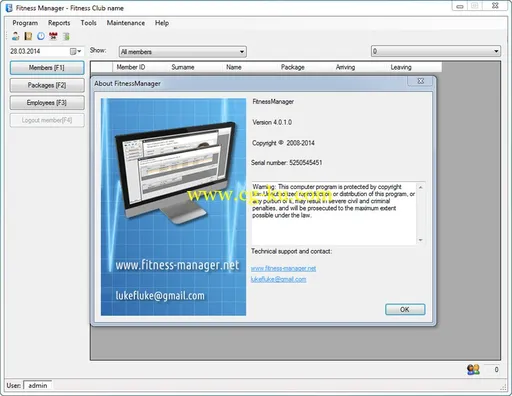Viewport: 512px width, 396px height.
Task: Click the Arriving column header
Action: point(345,67)
